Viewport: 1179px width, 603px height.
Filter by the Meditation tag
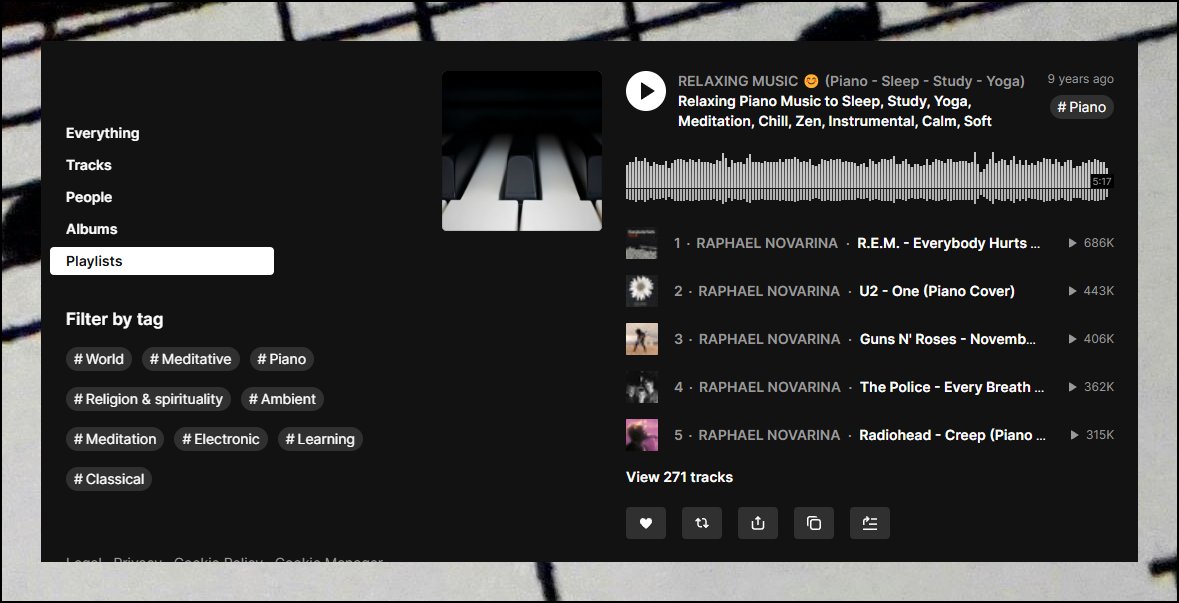coord(115,439)
